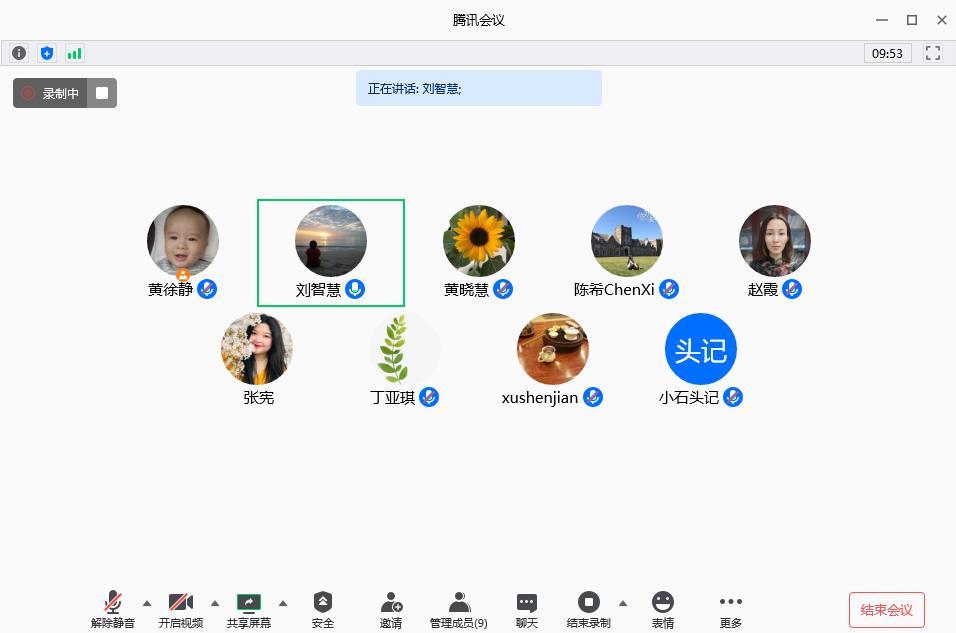
Task: Select 黄晓慧's sunflower avatar
Action: point(479,241)
